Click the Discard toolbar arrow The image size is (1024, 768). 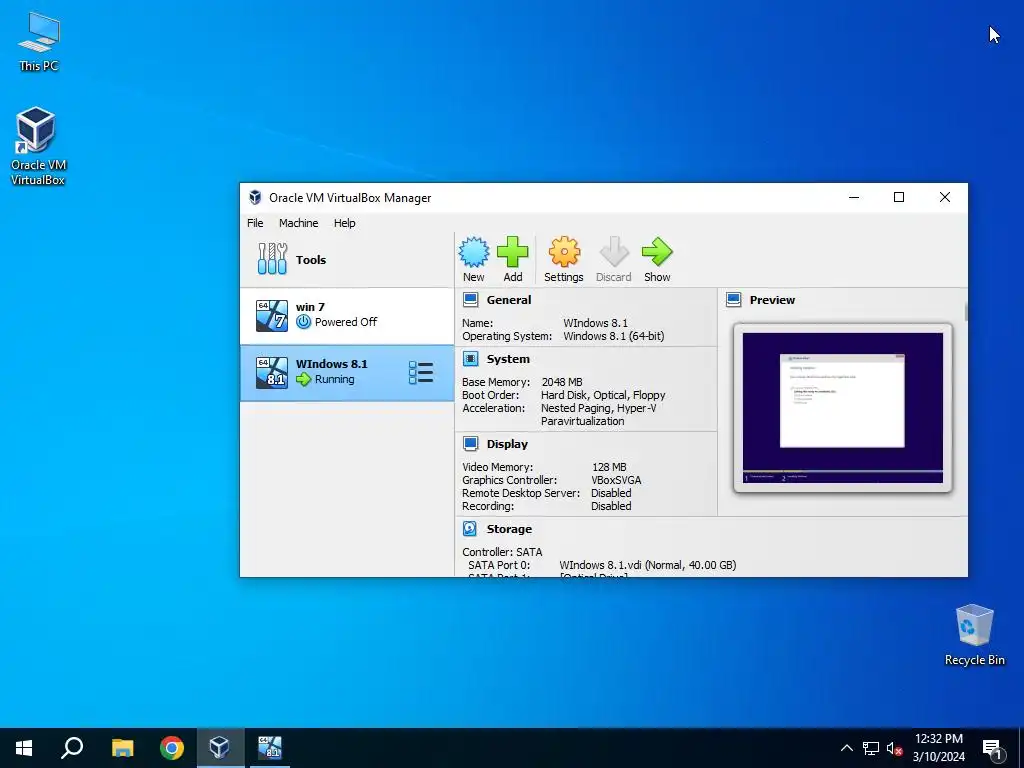(613, 252)
